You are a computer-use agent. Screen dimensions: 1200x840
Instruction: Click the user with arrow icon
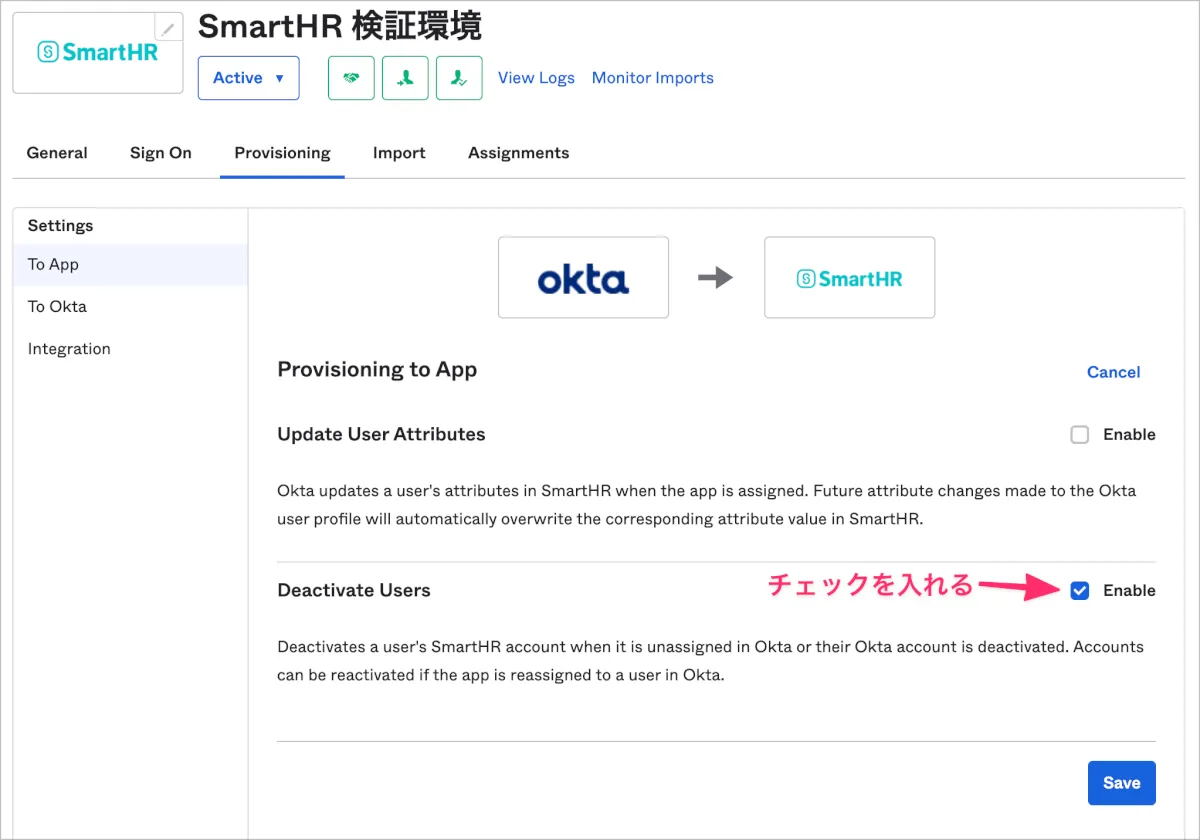(405, 78)
